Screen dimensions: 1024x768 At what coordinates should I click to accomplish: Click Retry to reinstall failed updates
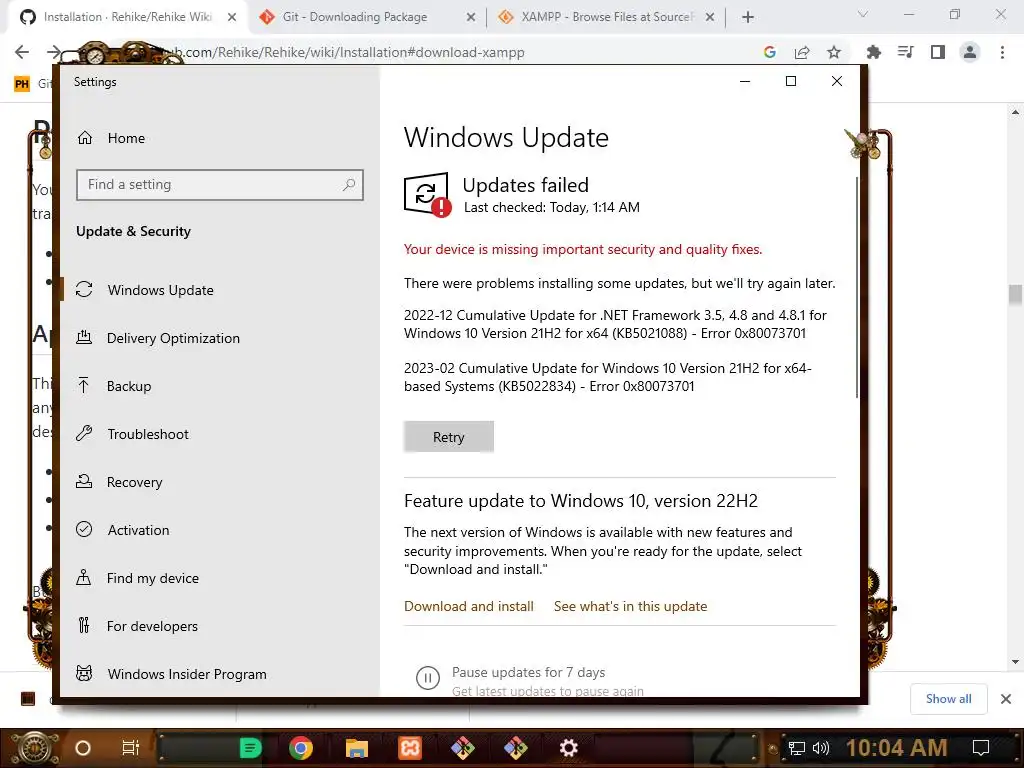(x=449, y=437)
